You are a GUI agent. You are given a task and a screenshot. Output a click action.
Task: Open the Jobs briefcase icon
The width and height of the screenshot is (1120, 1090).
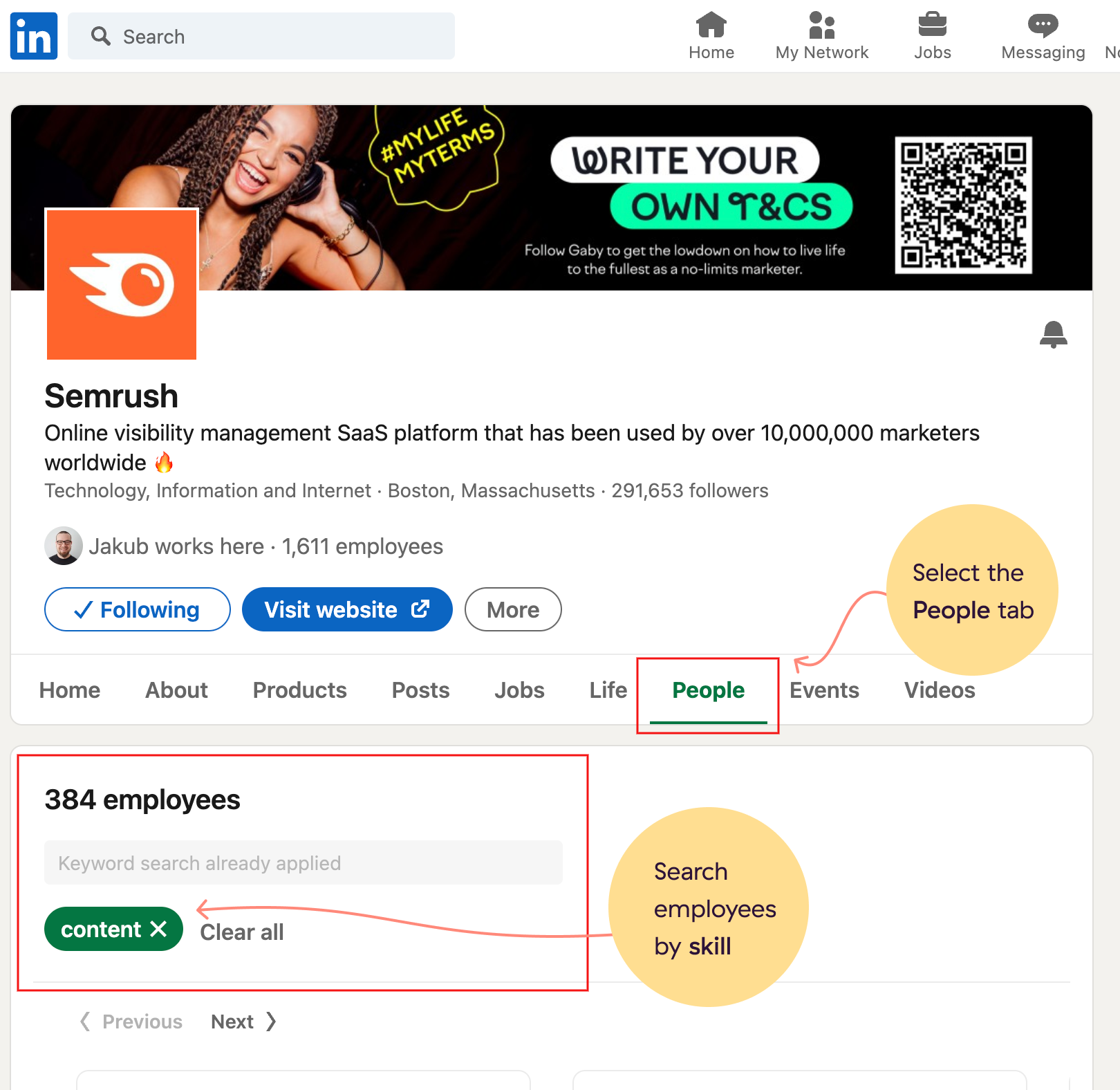[x=933, y=25]
